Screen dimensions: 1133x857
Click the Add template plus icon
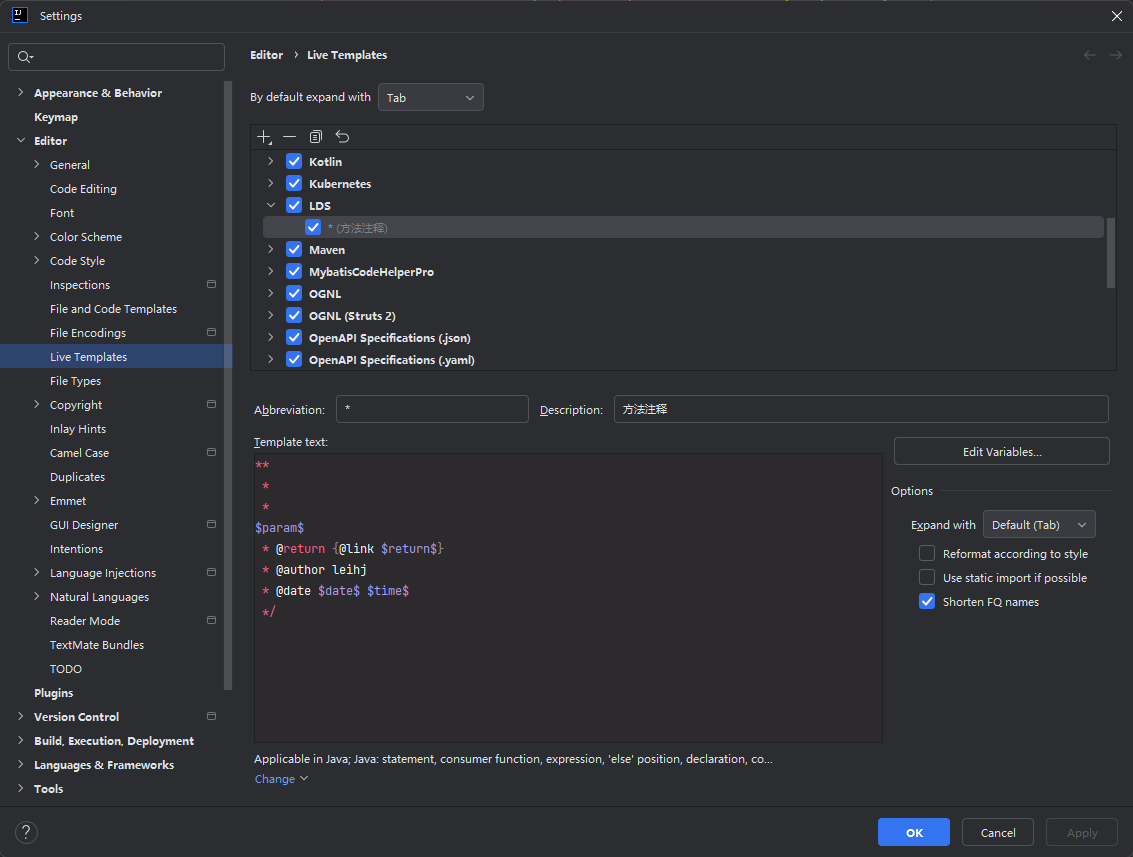[x=264, y=137]
